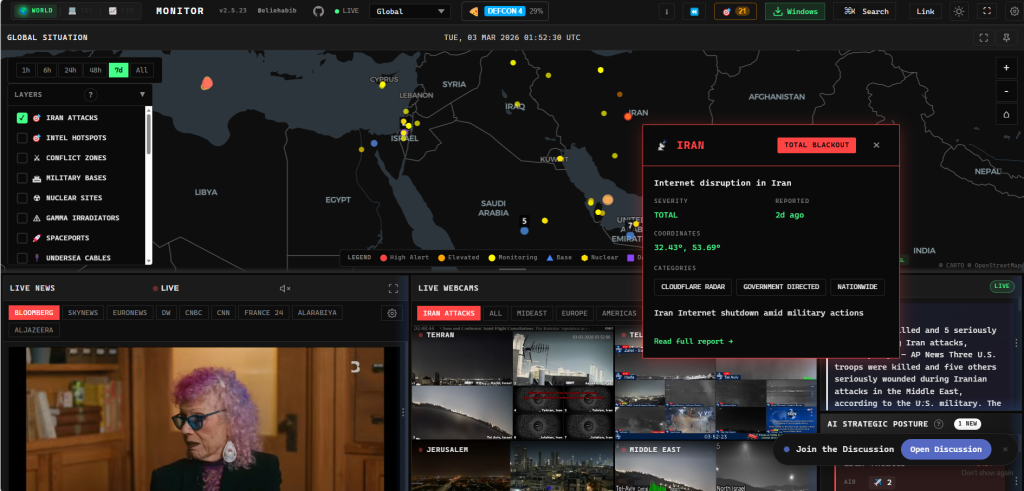Toggle the light/dark theme sun icon
Screen dimensions: 1024x491
[959, 11]
